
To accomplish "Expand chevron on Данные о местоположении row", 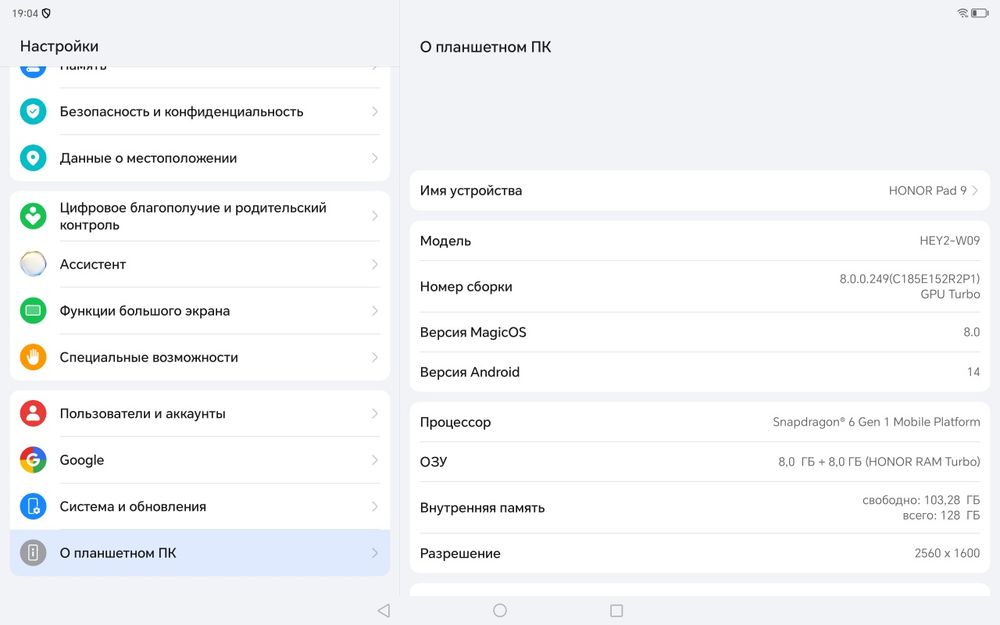I will coord(375,158).
